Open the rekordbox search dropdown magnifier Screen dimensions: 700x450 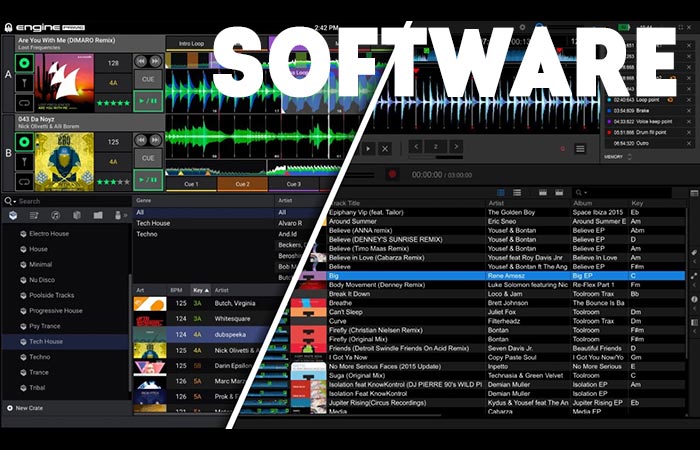tap(581, 192)
